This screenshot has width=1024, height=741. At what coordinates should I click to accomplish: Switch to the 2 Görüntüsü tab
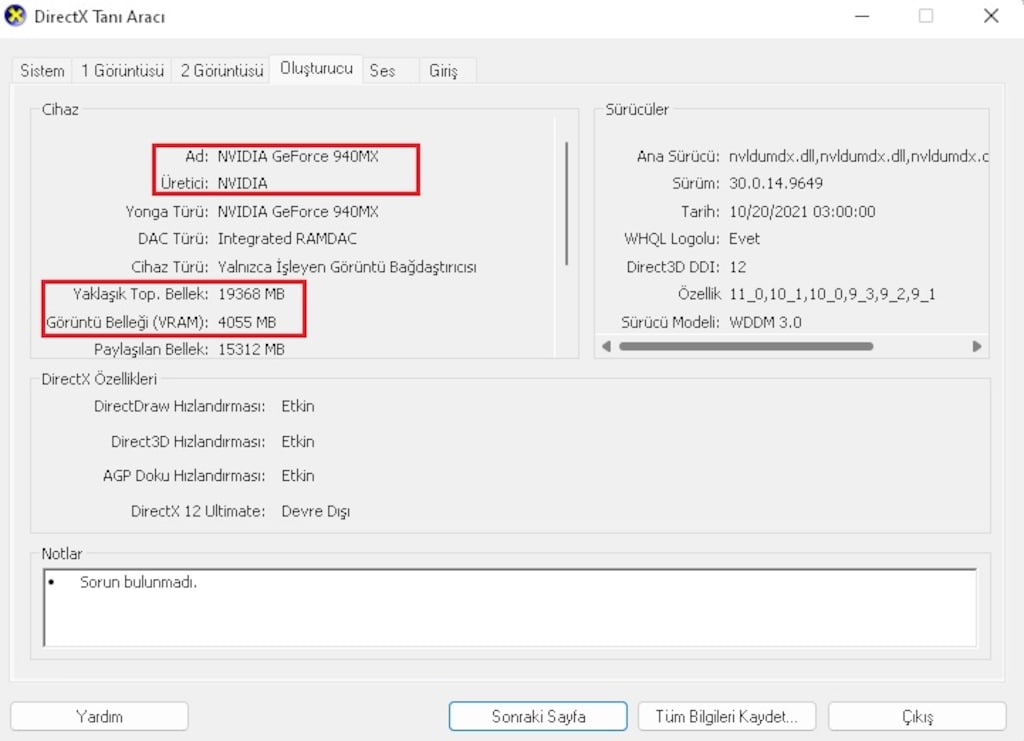pos(221,71)
